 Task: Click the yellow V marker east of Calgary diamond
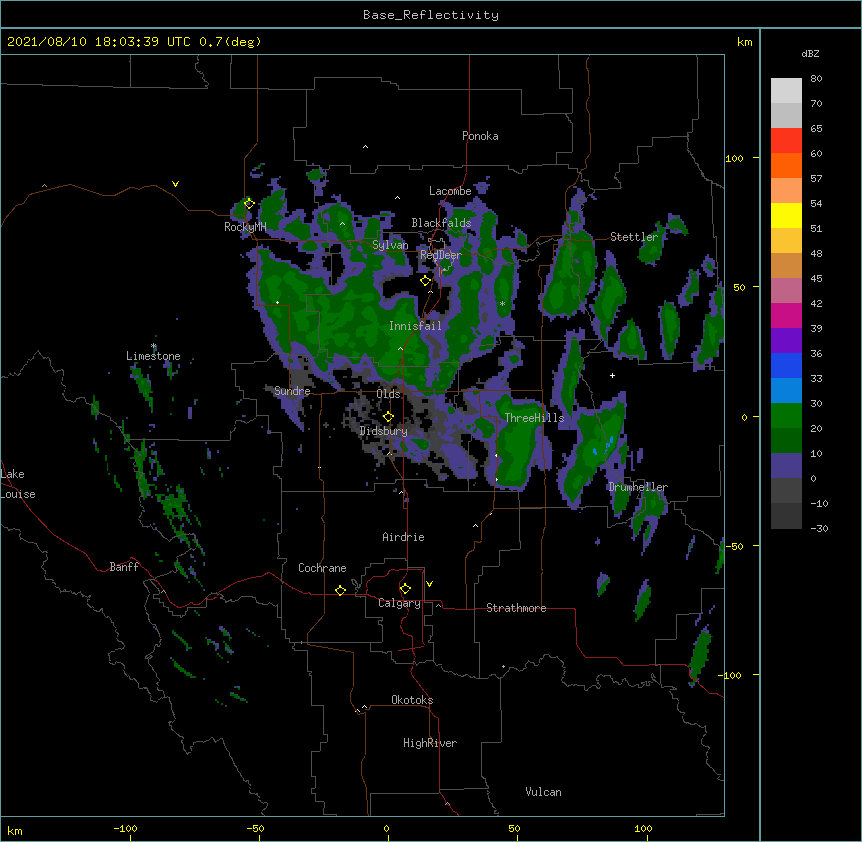tap(429, 584)
